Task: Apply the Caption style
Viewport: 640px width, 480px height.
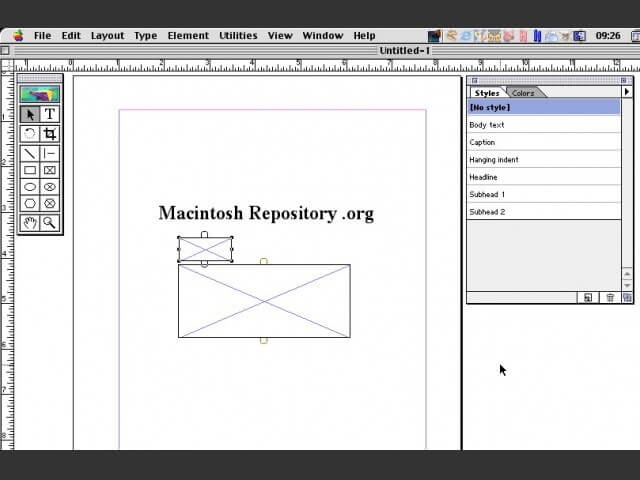Action: pos(544,142)
